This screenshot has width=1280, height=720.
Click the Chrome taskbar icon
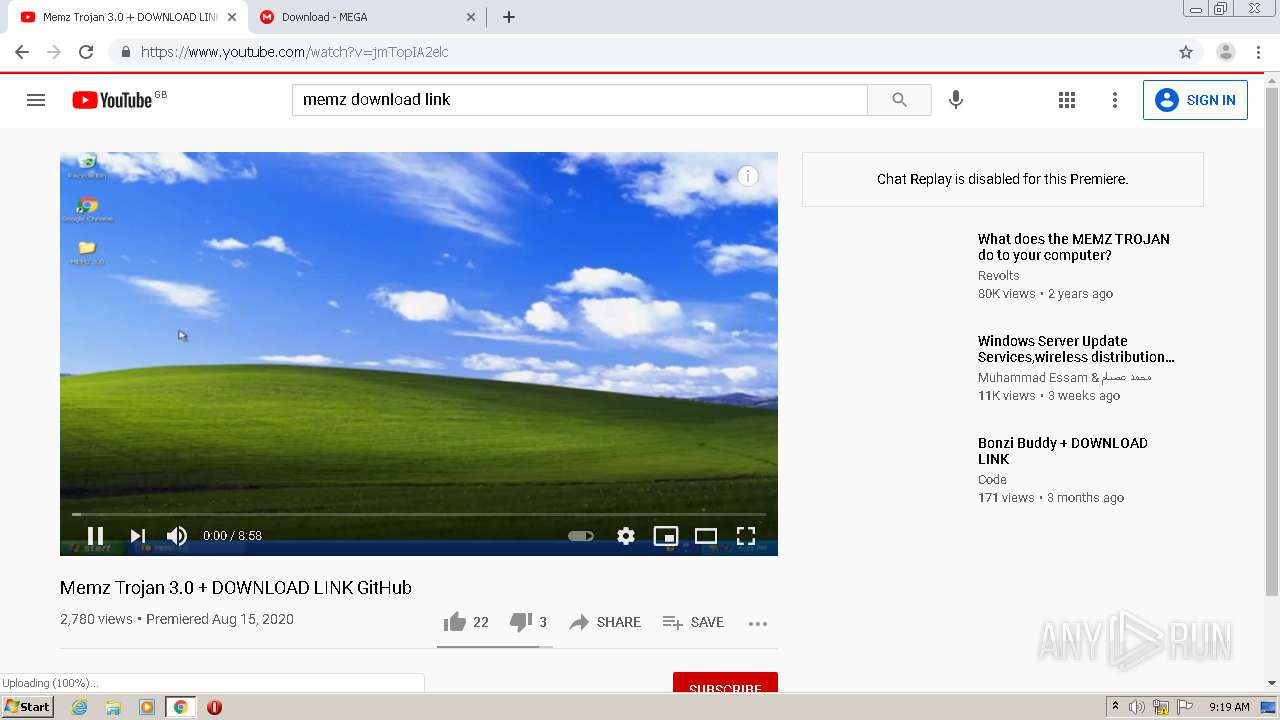tap(181, 707)
